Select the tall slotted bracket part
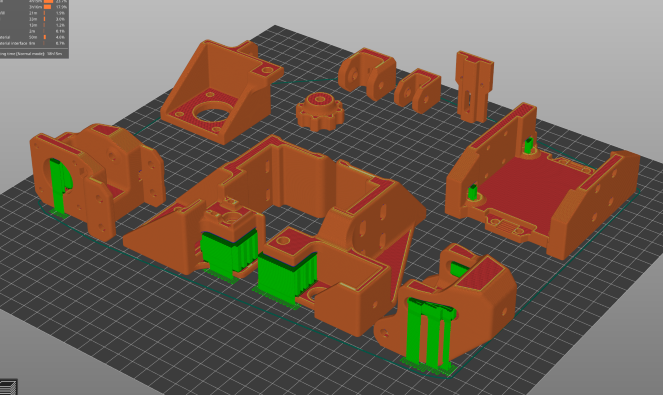 pyautogui.click(x=474, y=87)
